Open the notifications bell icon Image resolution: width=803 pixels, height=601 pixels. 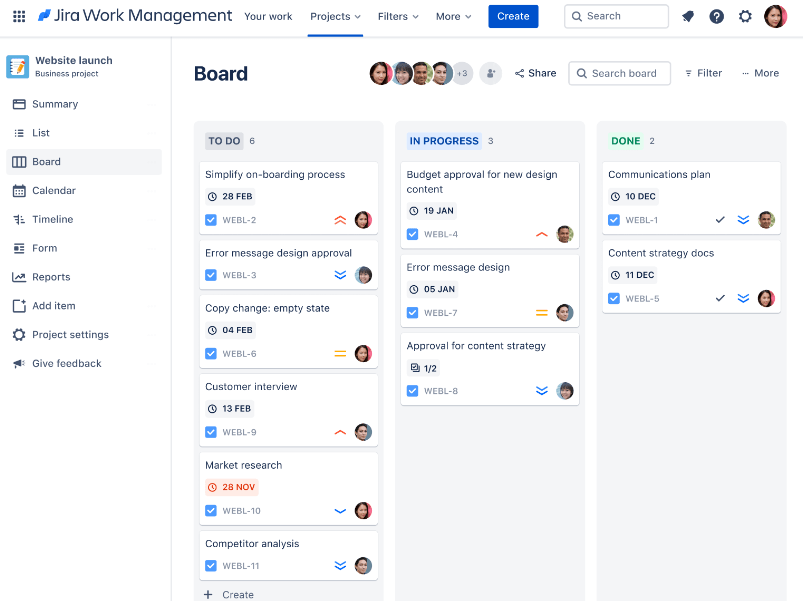(x=688, y=16)
